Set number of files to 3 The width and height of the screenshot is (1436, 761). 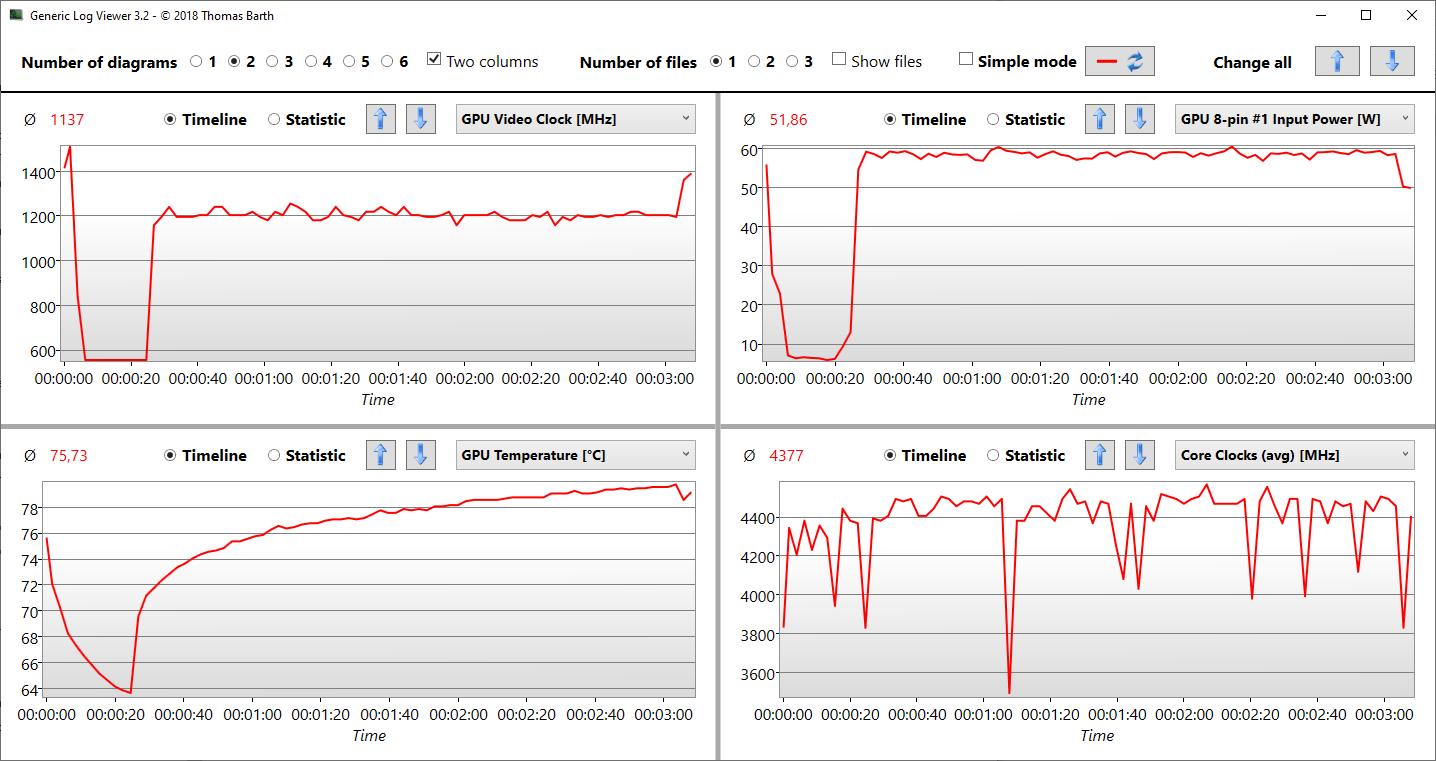pyautogui.click(x=792, y=61)
